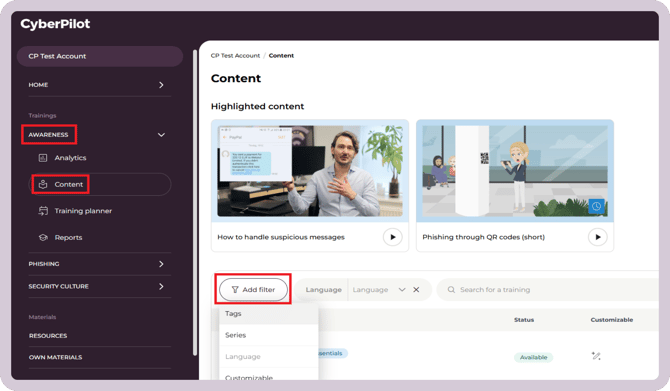Expand the SECURITY CULTURE chevron

point(161,286)
